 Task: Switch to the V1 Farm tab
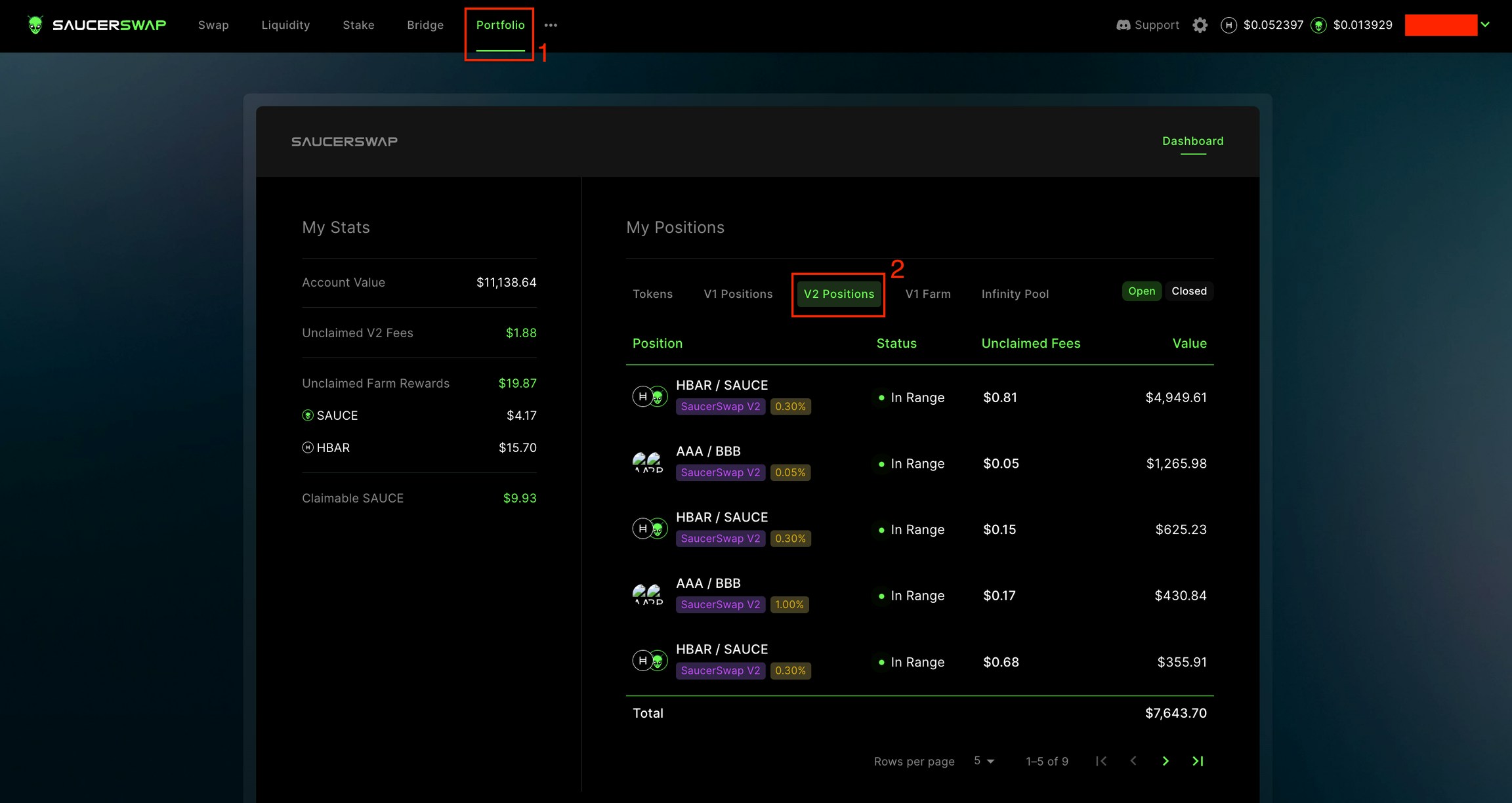coord(927,294)
